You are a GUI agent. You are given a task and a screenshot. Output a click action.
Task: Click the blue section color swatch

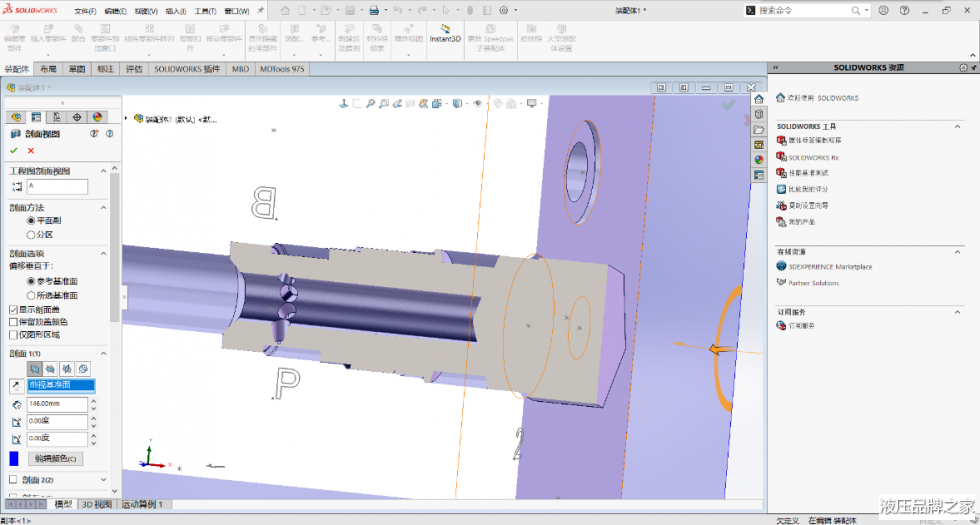pyautogui.click(x=13, y=459)
